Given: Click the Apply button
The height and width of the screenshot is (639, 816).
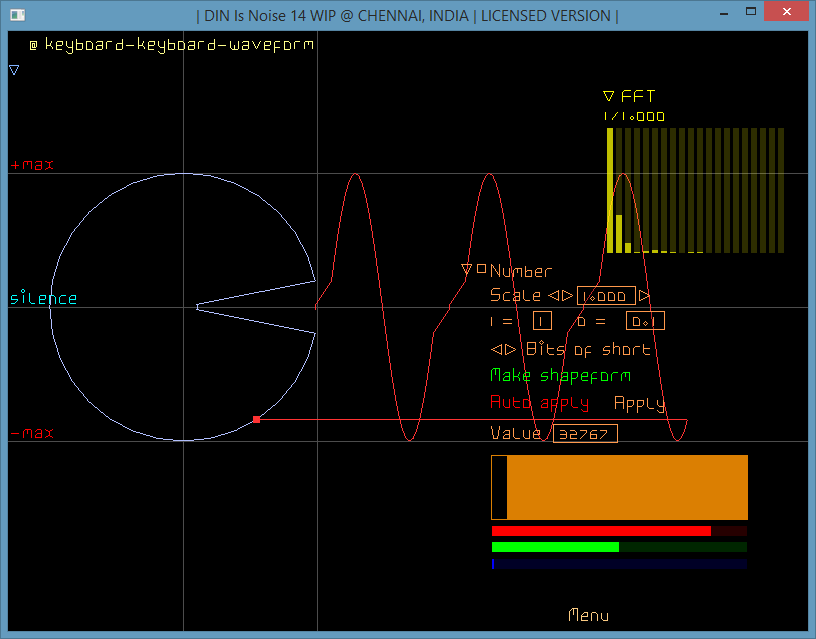Looking at the screenshot, I should 640,403.
